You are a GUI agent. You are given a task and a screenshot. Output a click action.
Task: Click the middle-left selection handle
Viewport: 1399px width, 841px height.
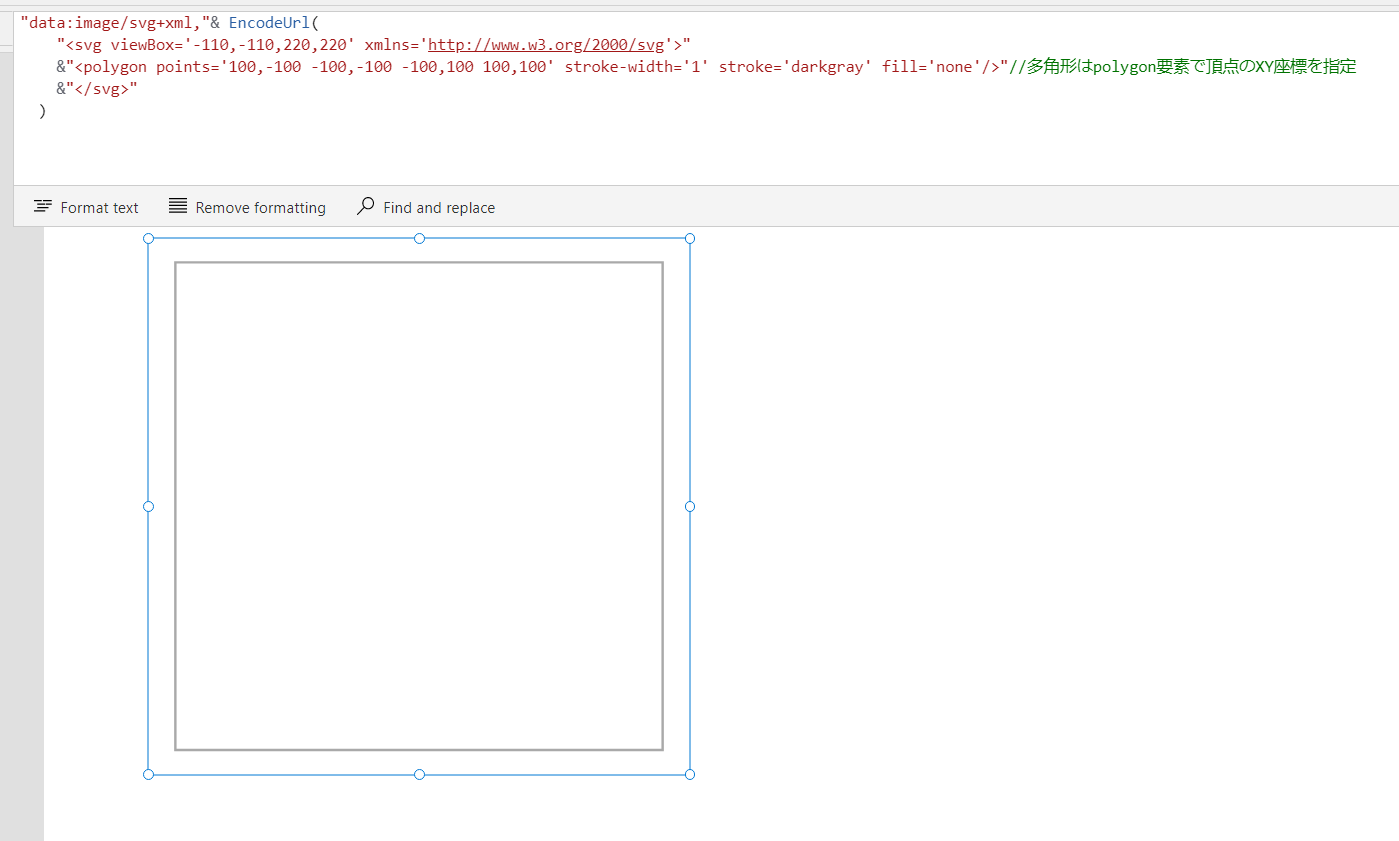149,506
